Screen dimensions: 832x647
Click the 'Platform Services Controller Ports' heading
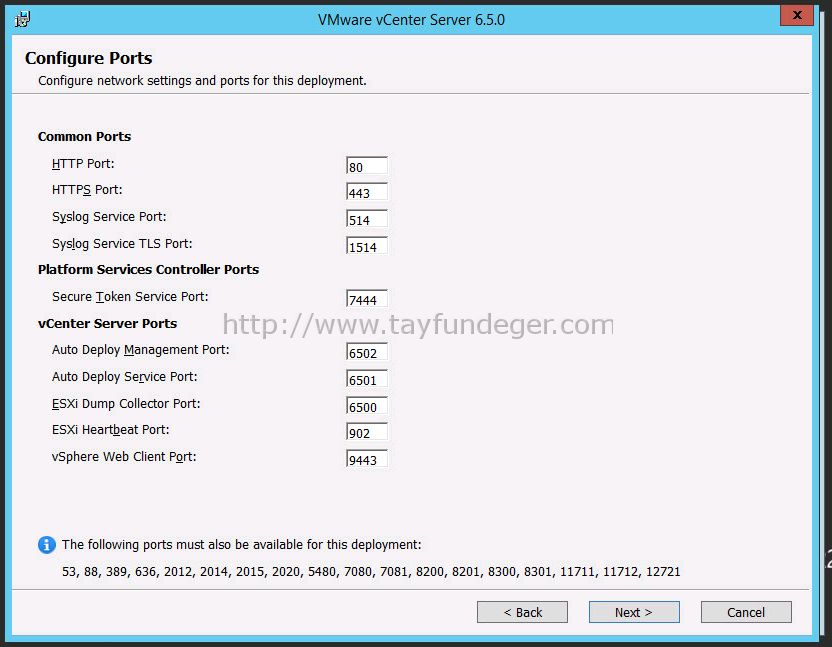point(149,270)
